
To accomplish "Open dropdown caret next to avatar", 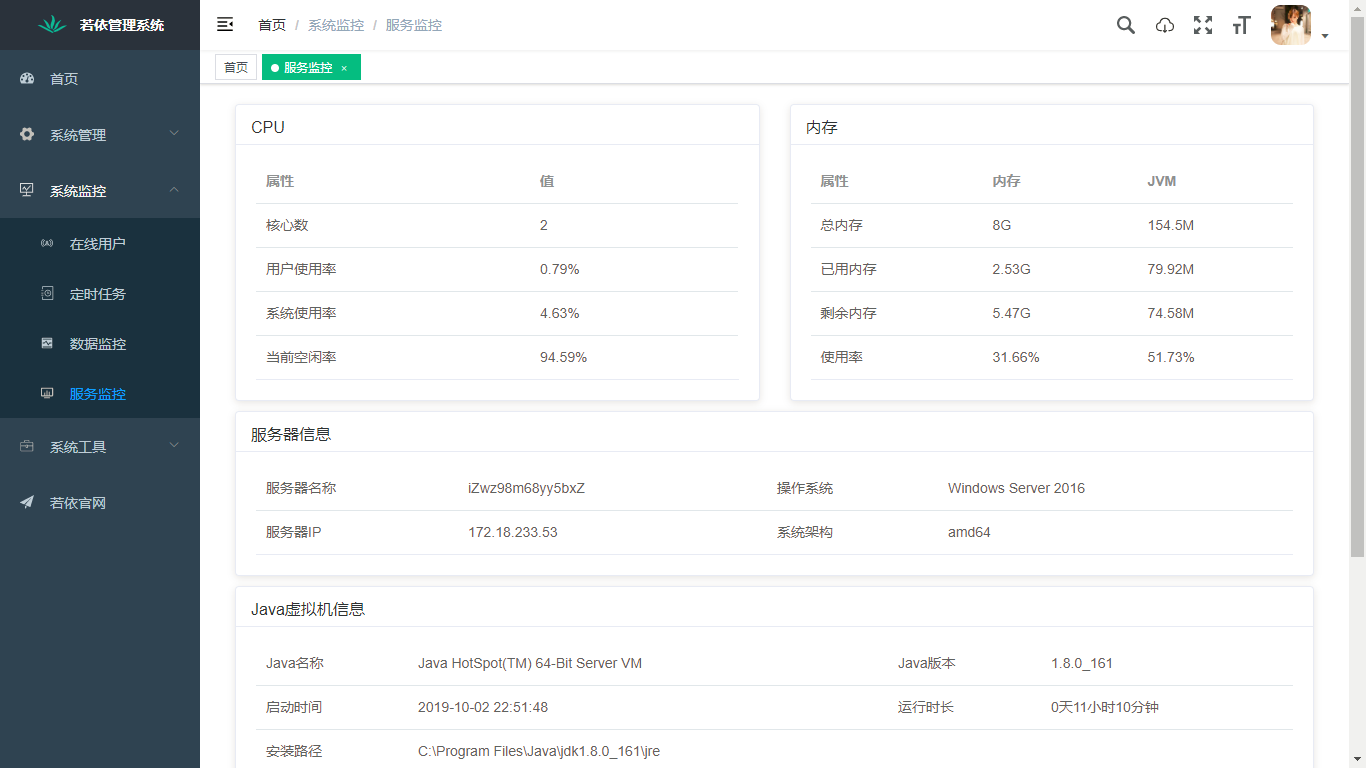I will [x=1325, y=36].
